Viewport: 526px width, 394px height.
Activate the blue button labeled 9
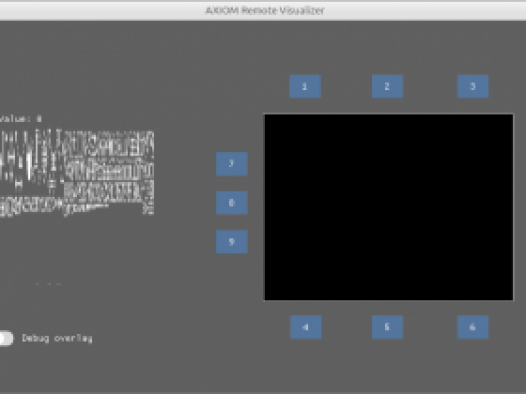click(232, 242)
